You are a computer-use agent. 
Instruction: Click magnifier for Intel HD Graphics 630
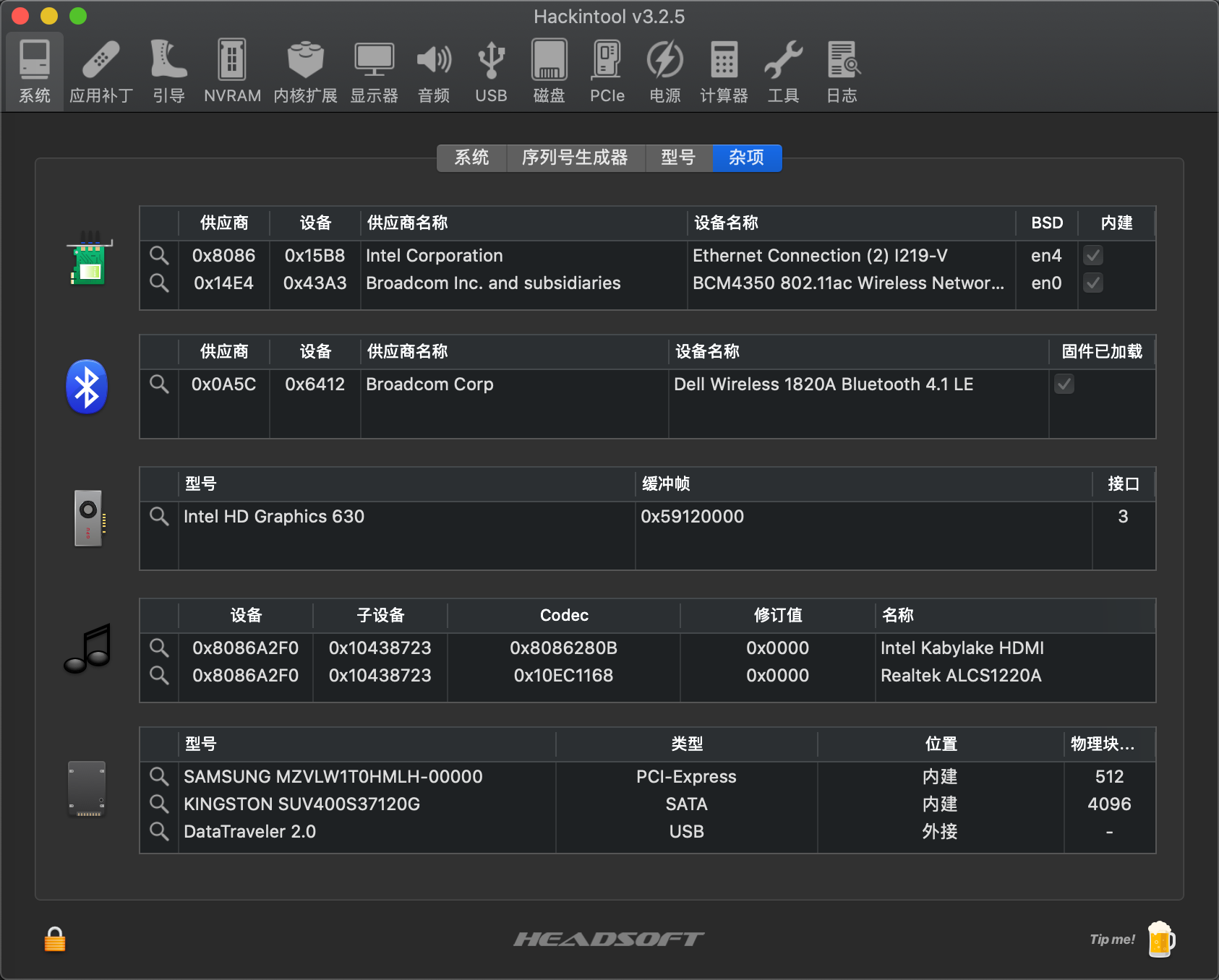[159, 516]
